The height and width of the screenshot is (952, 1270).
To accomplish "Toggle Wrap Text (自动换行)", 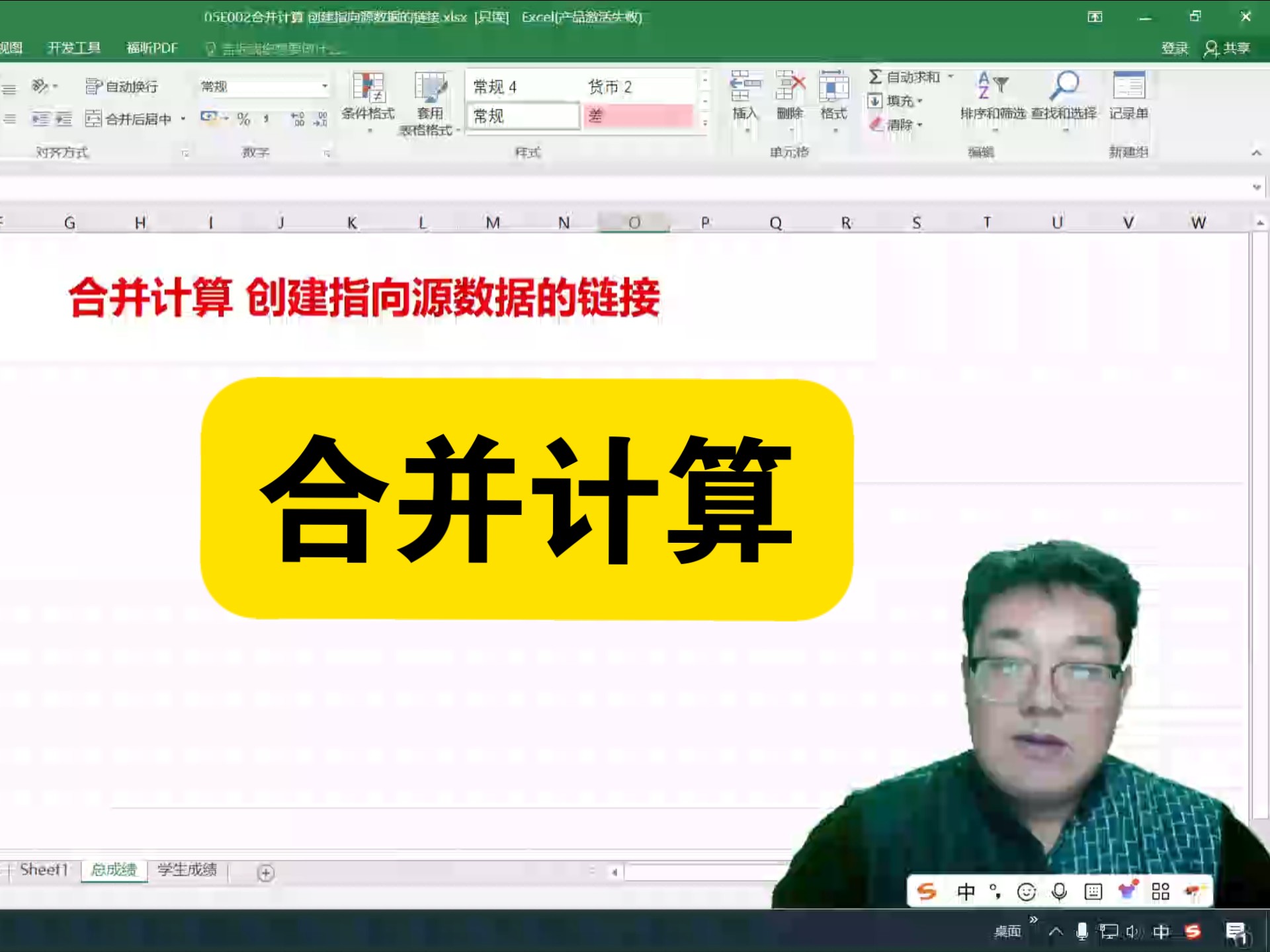I will click(x=122, y=86).
